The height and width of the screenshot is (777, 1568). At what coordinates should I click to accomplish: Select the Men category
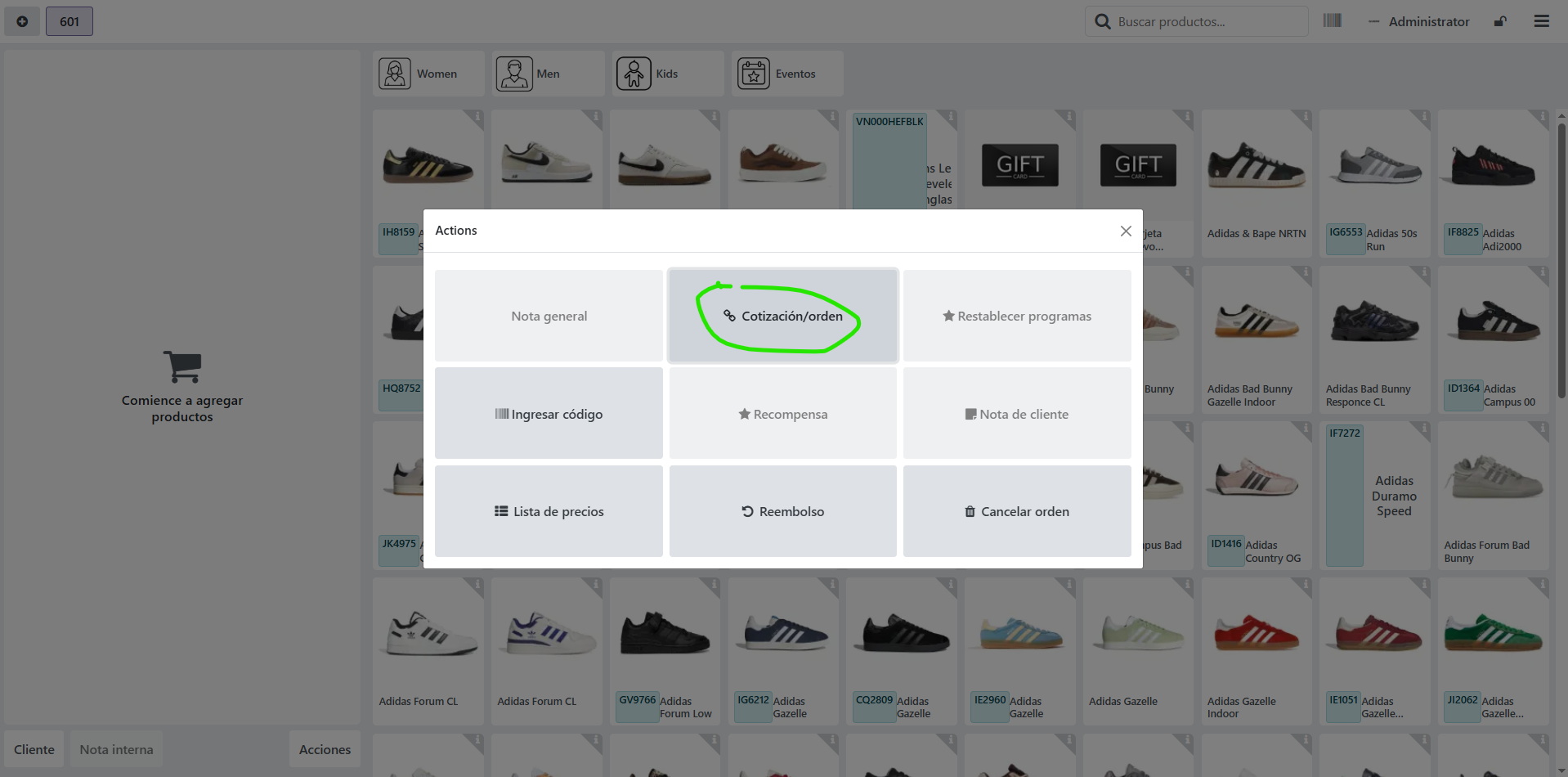point(549,74)
